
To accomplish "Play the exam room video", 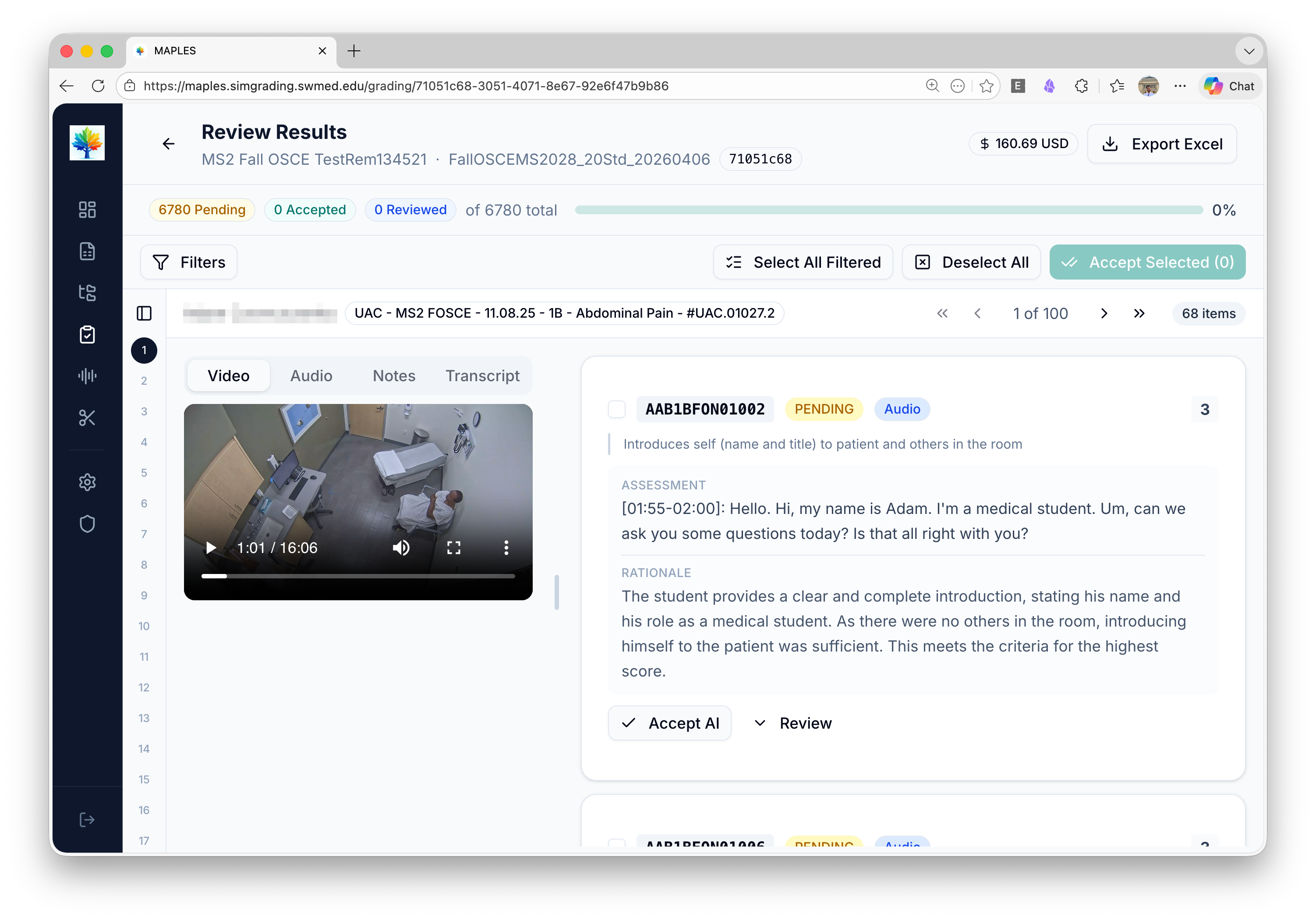I will (x=211, y=548).
